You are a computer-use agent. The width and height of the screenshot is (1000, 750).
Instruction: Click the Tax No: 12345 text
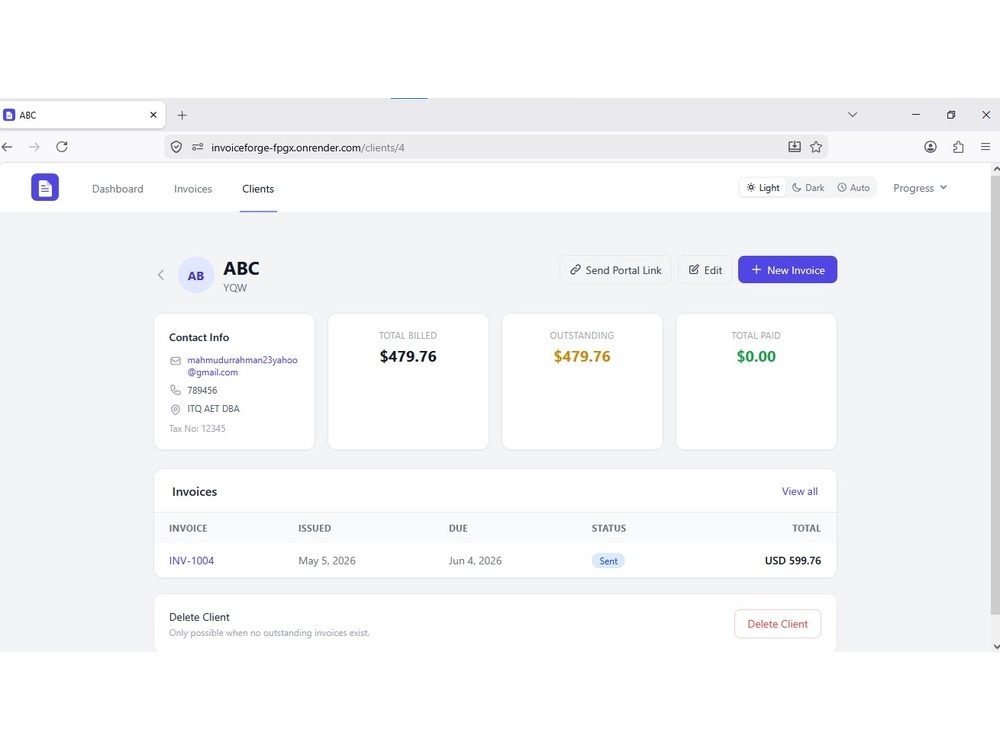197,429
